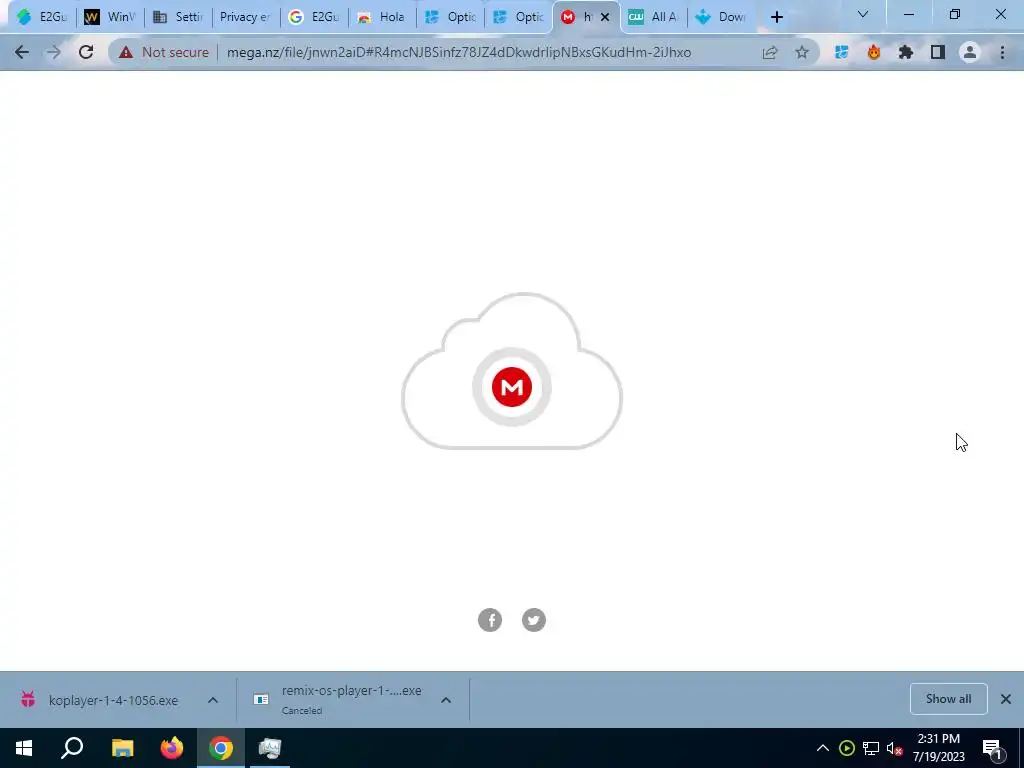Open the tab search dropdown
The height and width of the screenshot is (768, 1024).
point(863,14)
